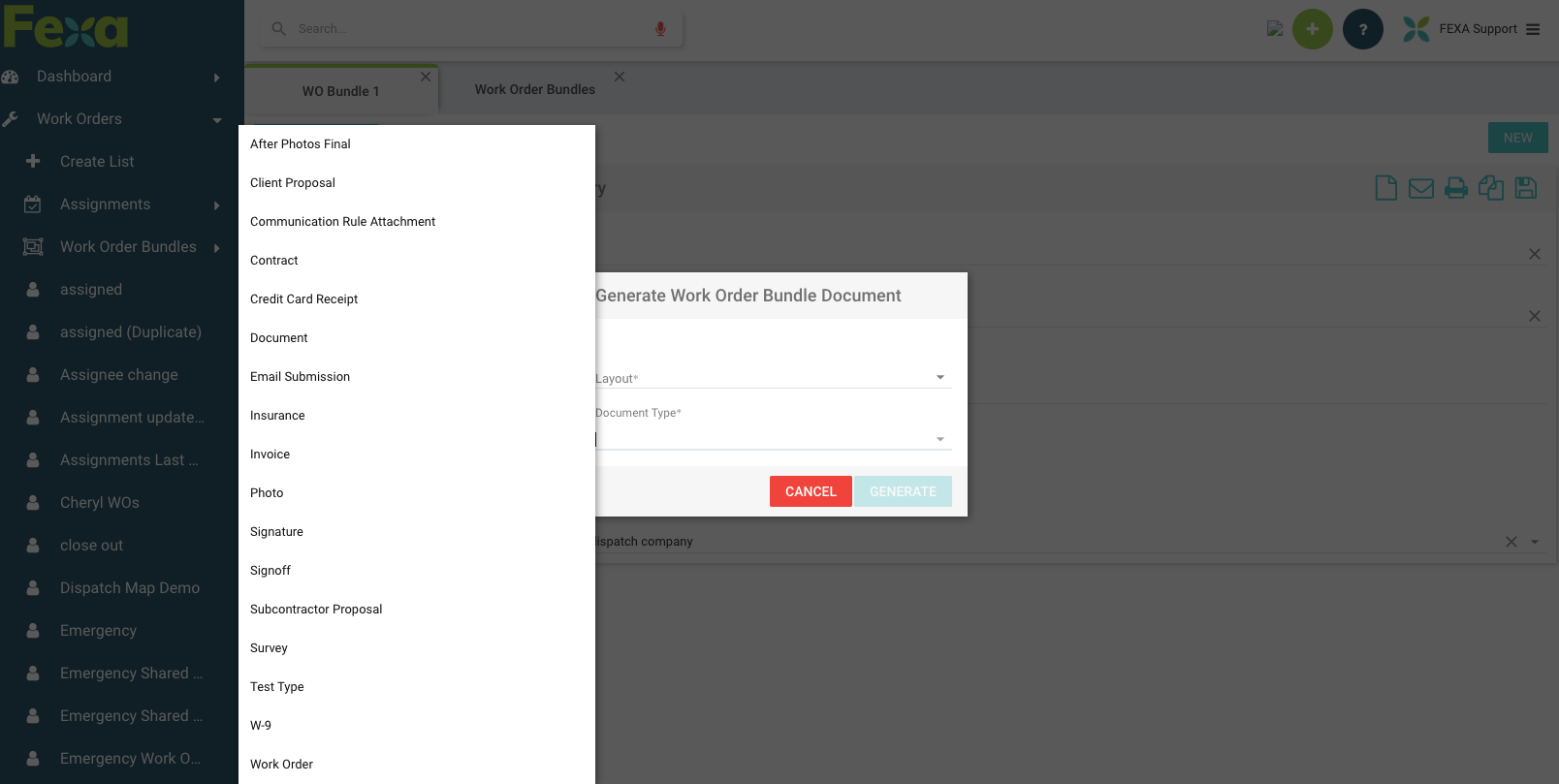Click the envelope email icon
This screenshot has height=784, width=1559.
click(1420, 188)
